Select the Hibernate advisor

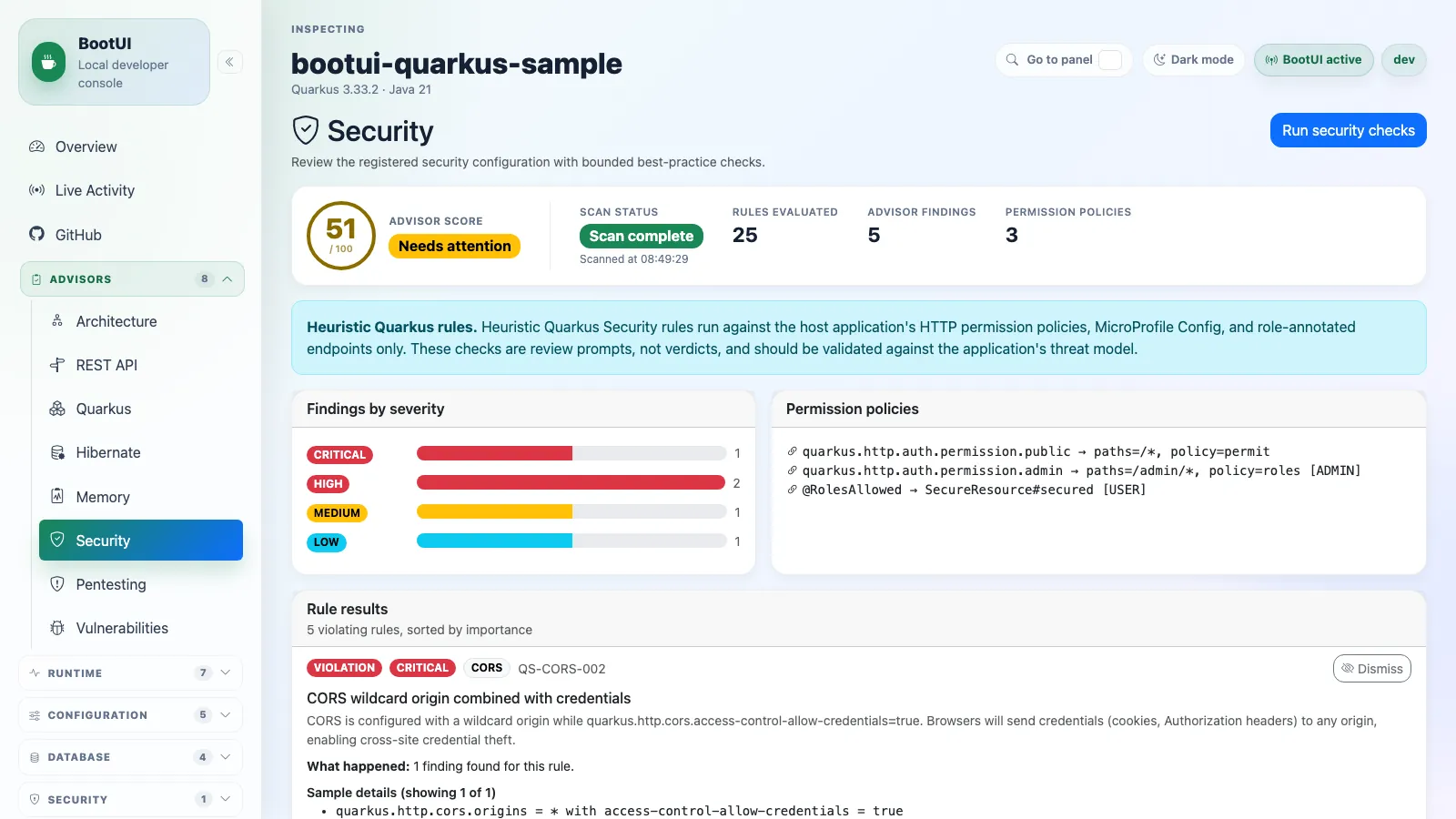(x=141, y=452)
